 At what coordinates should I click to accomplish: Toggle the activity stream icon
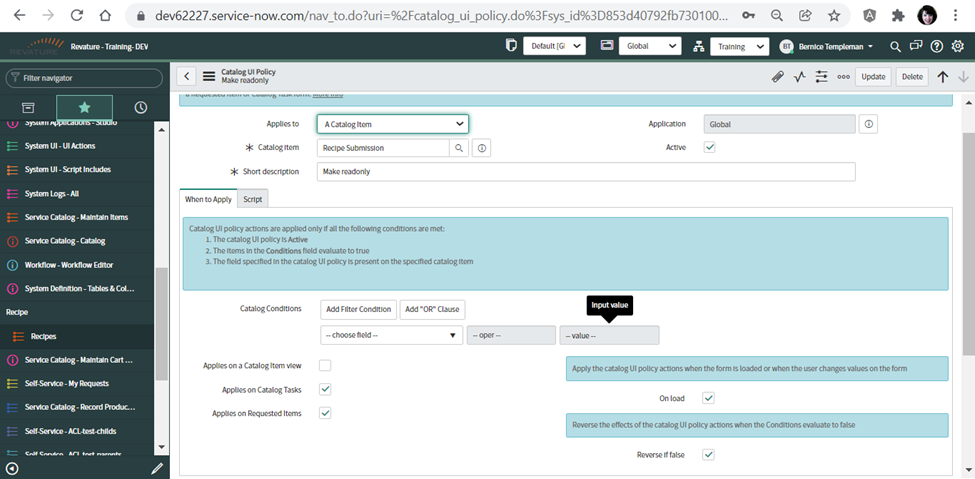(x=800, y=77)
